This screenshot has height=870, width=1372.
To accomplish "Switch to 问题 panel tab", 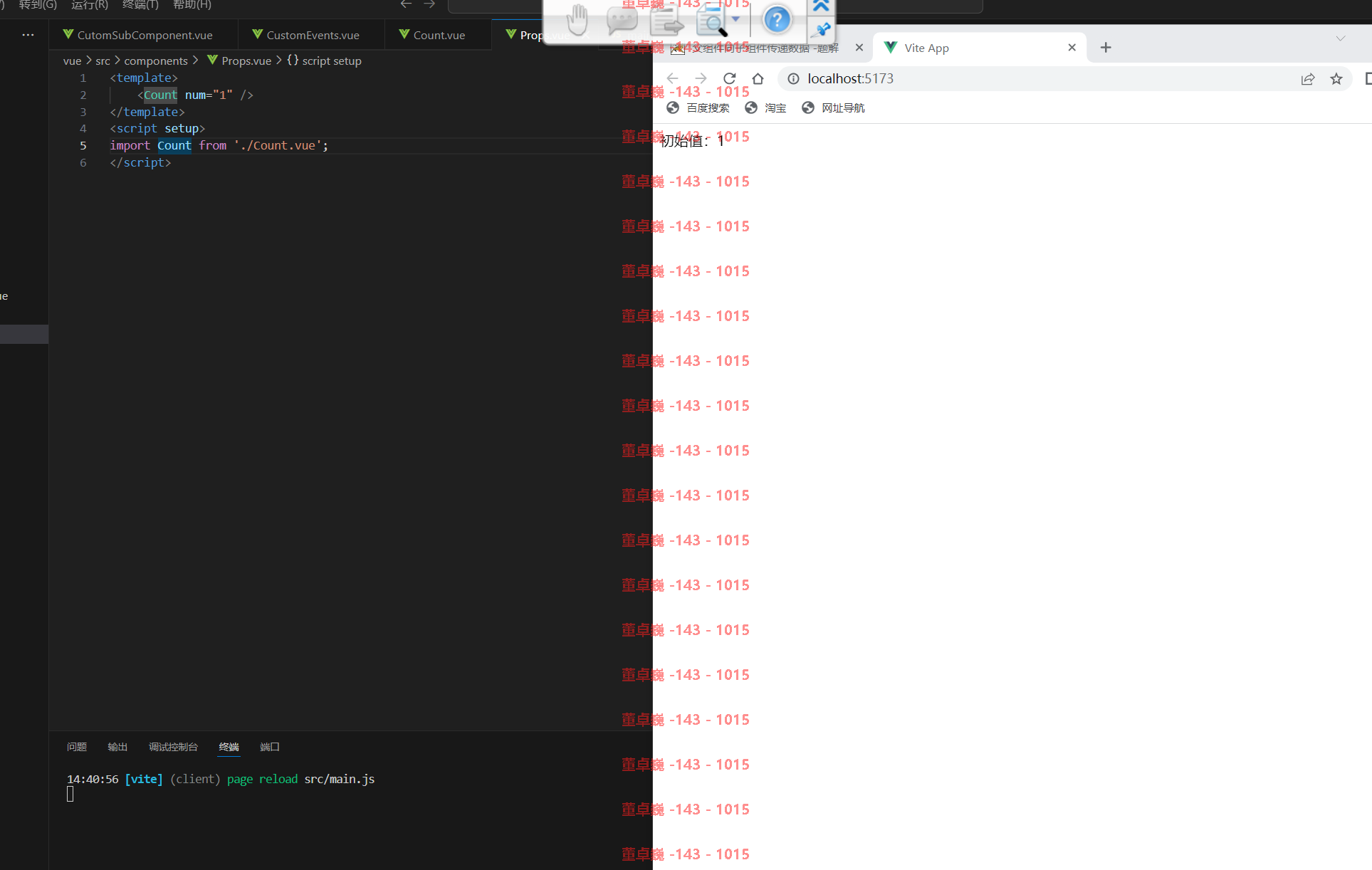I will pos(77,747).
